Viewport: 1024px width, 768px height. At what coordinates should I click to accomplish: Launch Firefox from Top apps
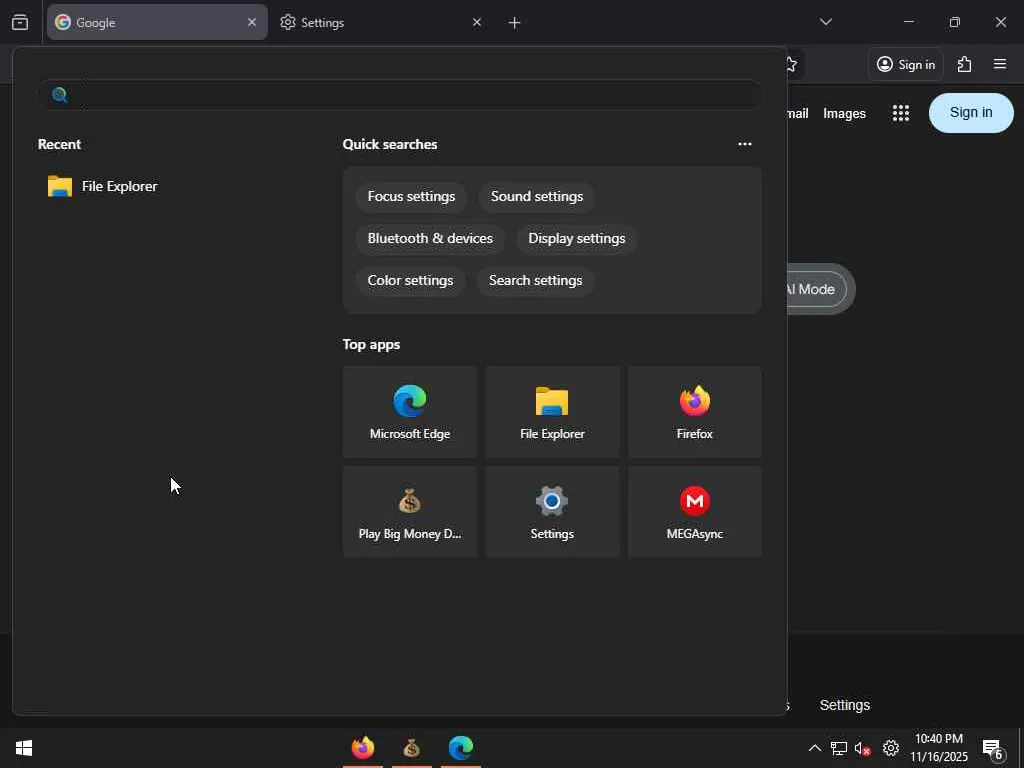coord(694,412)
